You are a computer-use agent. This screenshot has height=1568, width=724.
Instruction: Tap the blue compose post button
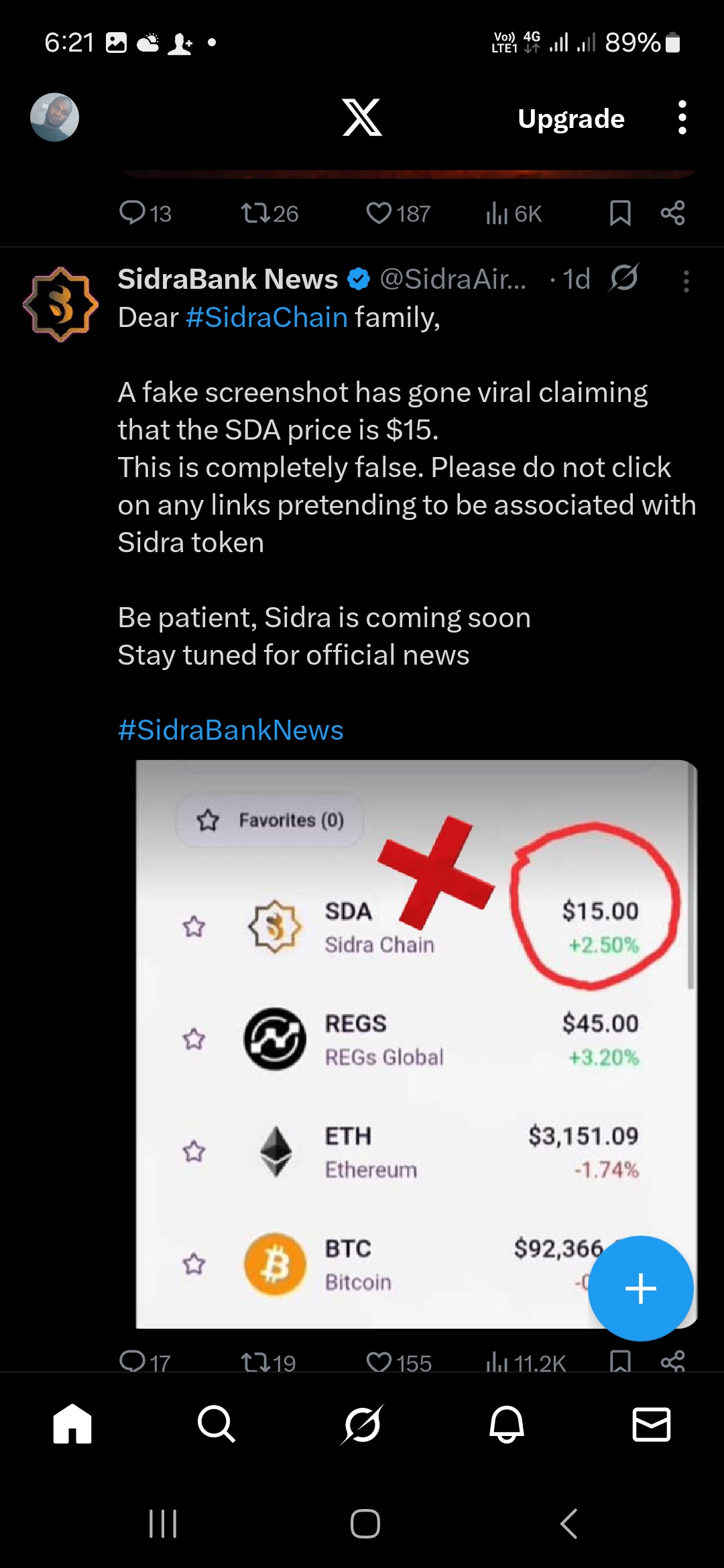pos(640,1288)
